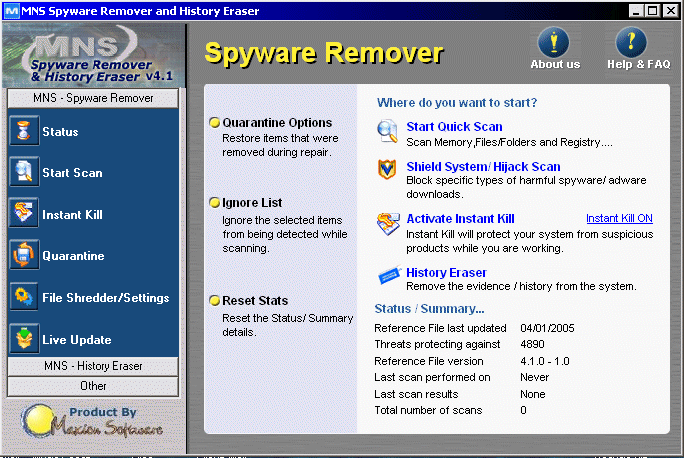This screenshot has height=458, width=684.
Task: Click 'Last scan performed on' label
Action: [x=432, y=377]
